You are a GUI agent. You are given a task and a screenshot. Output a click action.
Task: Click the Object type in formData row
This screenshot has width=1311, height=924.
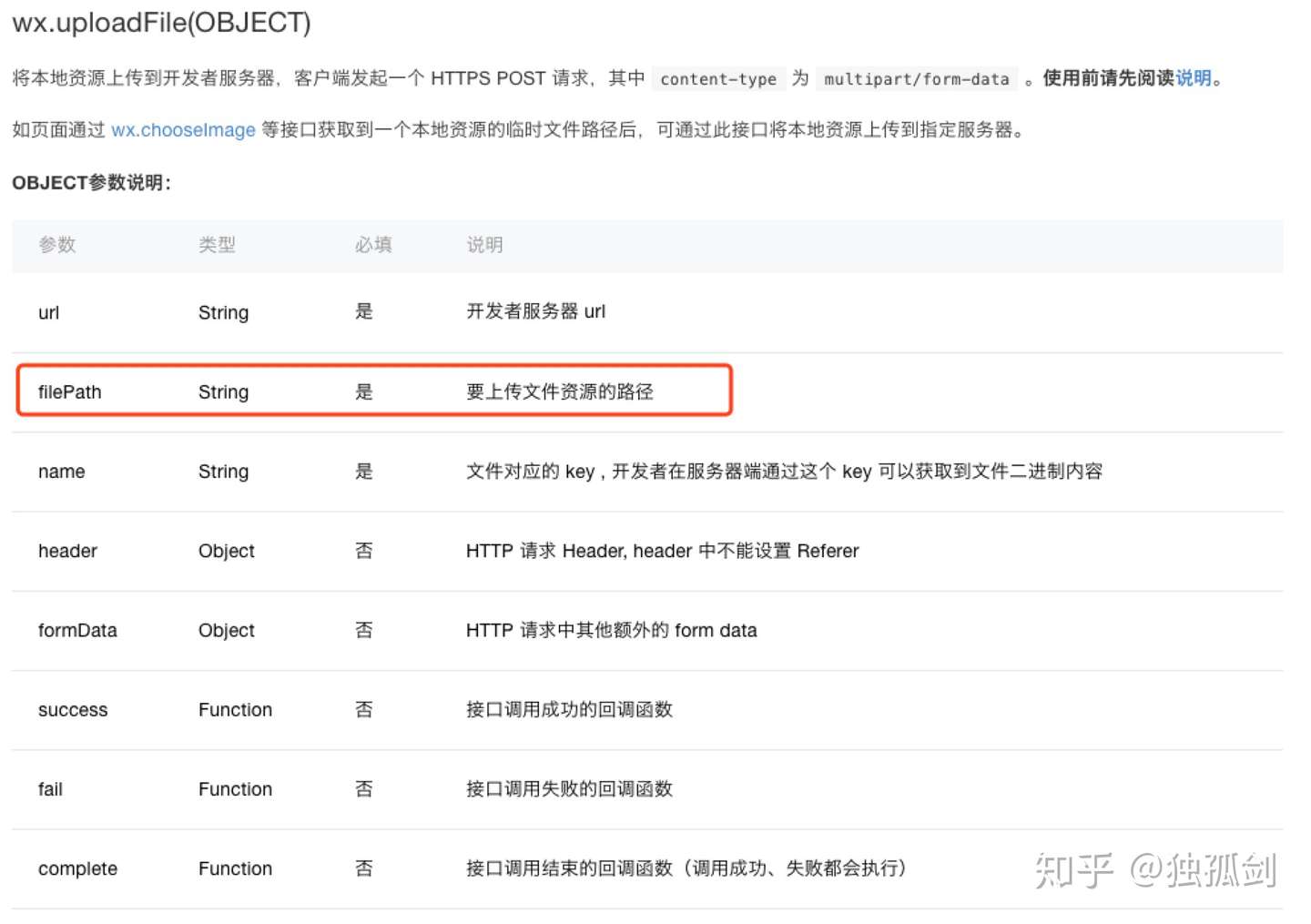[227, 630]
